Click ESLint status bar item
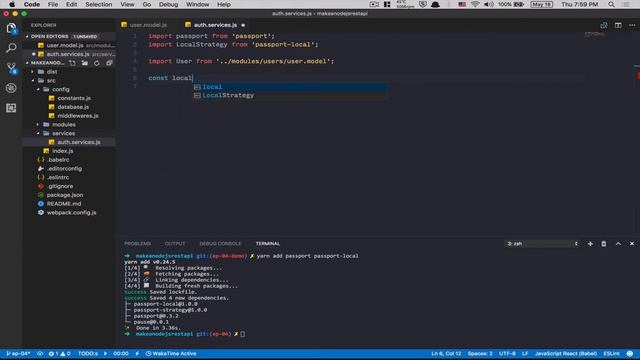640x360 pixels. tap(611, 353)
